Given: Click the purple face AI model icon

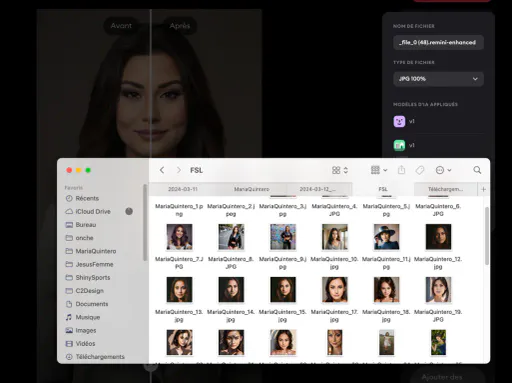Looking at the screenshot, I should [399, 121].
